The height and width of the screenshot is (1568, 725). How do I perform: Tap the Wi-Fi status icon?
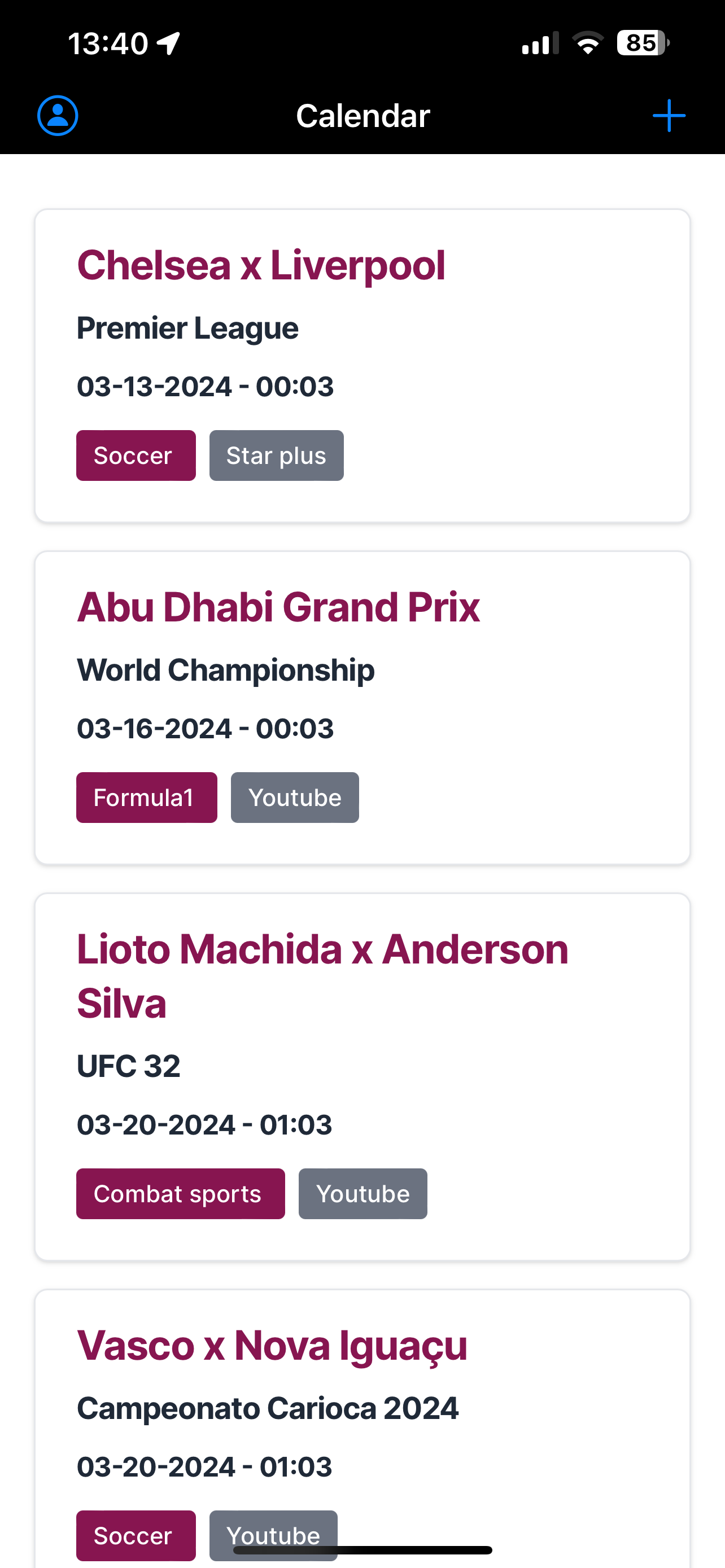pyautogui.click(x=587, y=43)
